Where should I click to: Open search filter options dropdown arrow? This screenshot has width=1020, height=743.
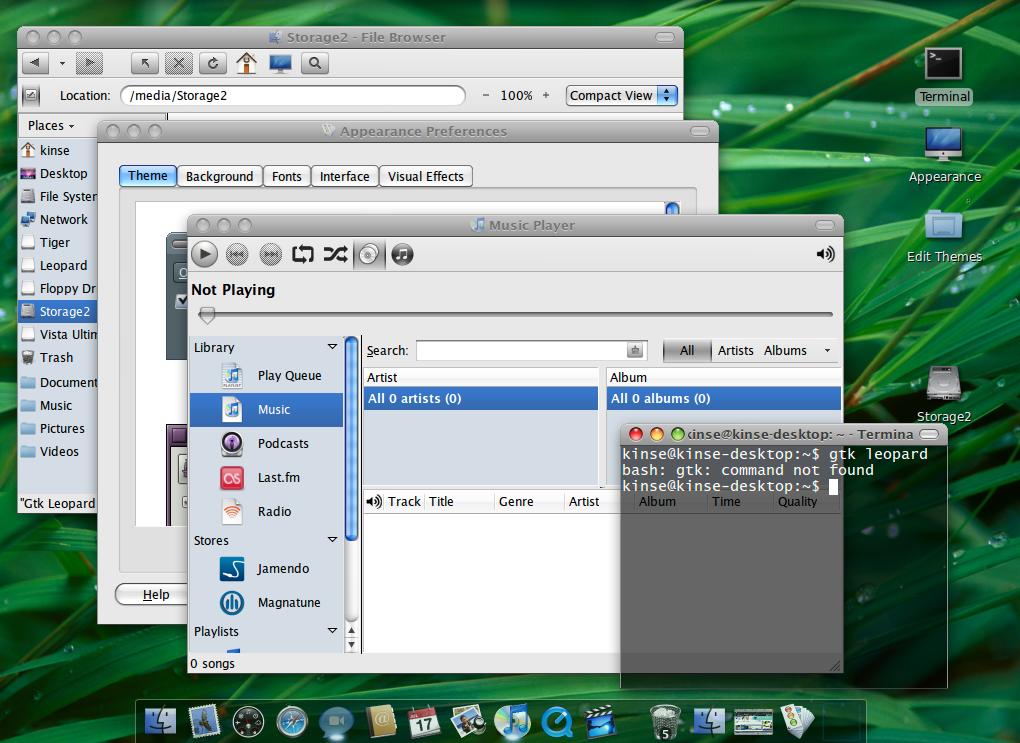(827, 351)
